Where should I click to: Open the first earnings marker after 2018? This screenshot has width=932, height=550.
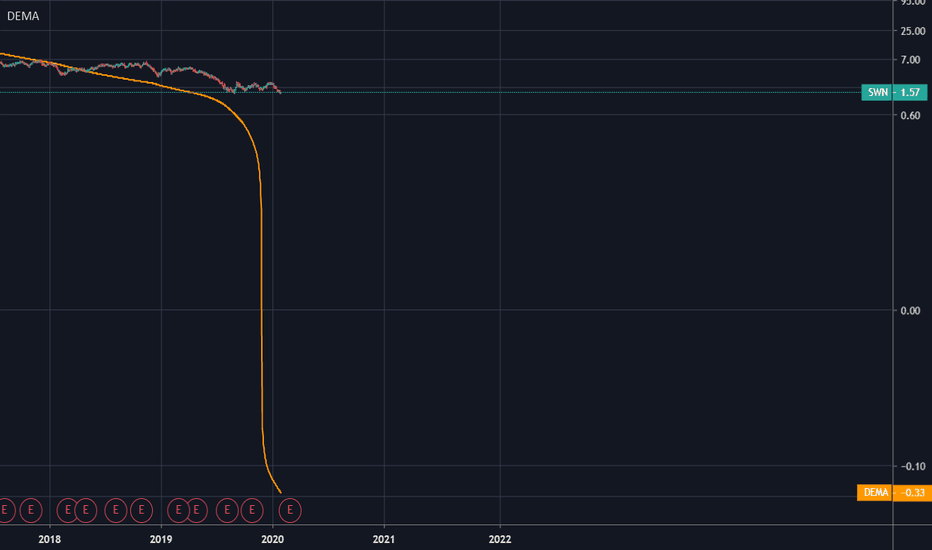68,510
